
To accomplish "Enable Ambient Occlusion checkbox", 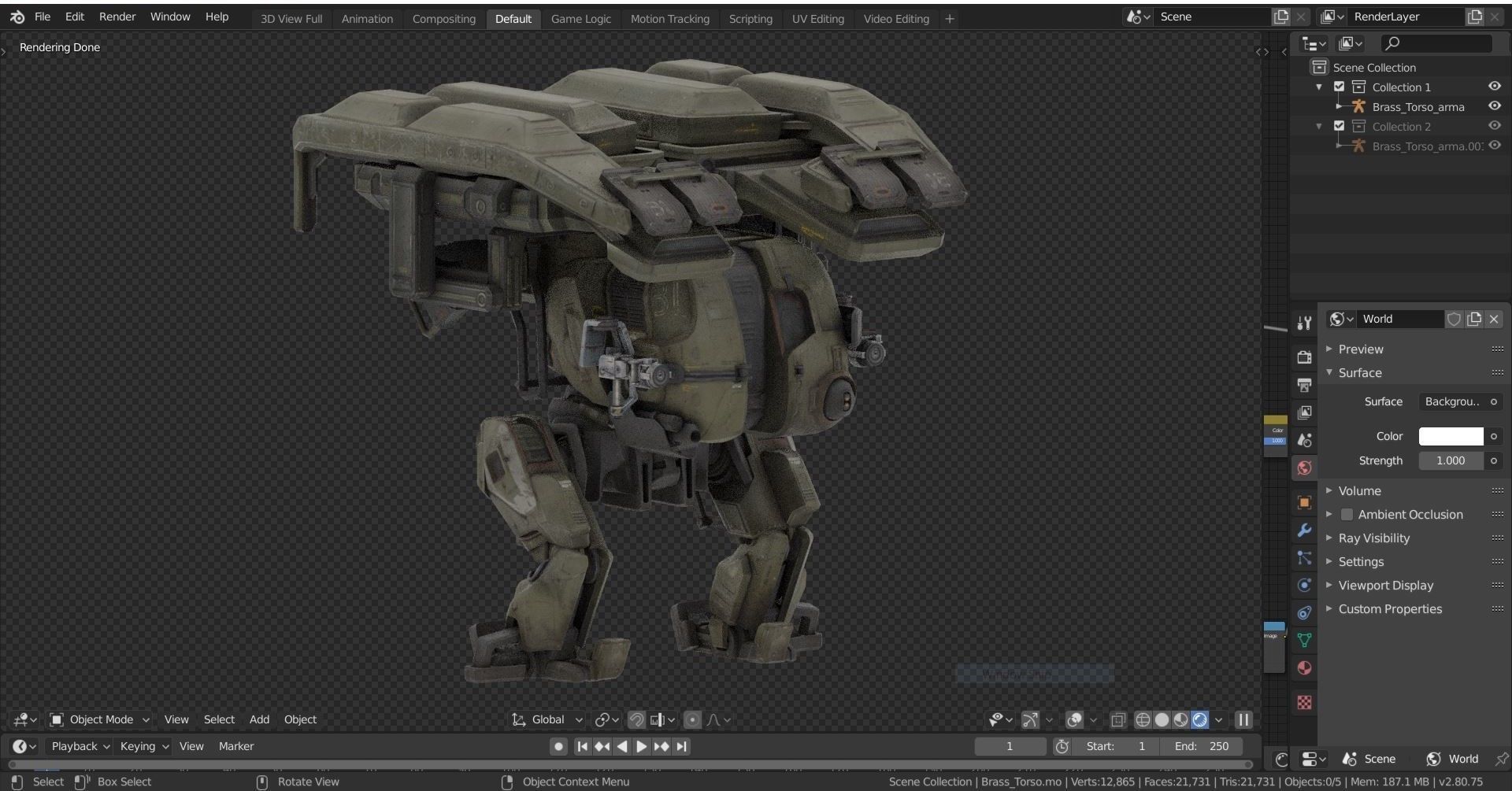I will tap(1347, 514).
